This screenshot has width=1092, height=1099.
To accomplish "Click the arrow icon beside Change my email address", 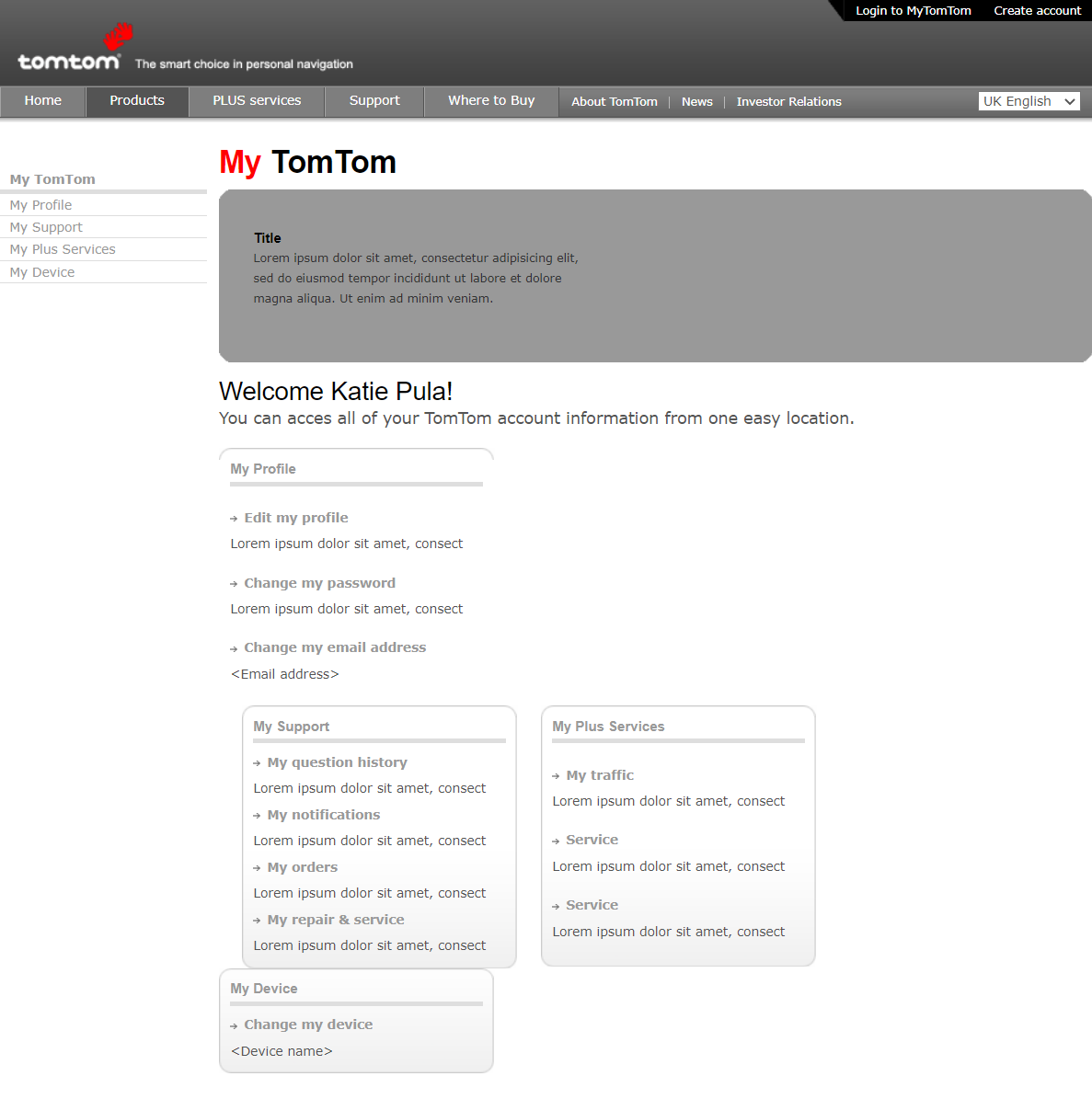I will click(x=234, y=649).
